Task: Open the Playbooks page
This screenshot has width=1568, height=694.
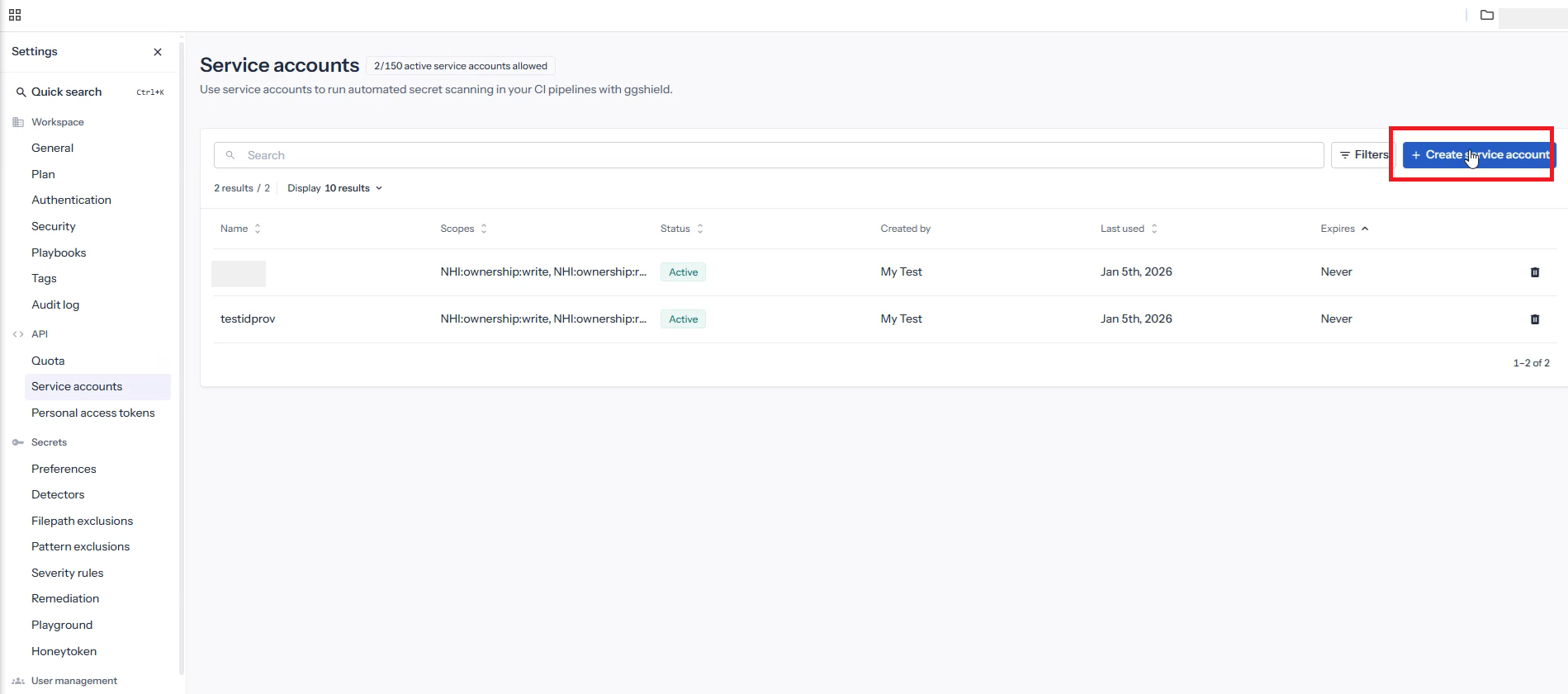Action: 59,253
